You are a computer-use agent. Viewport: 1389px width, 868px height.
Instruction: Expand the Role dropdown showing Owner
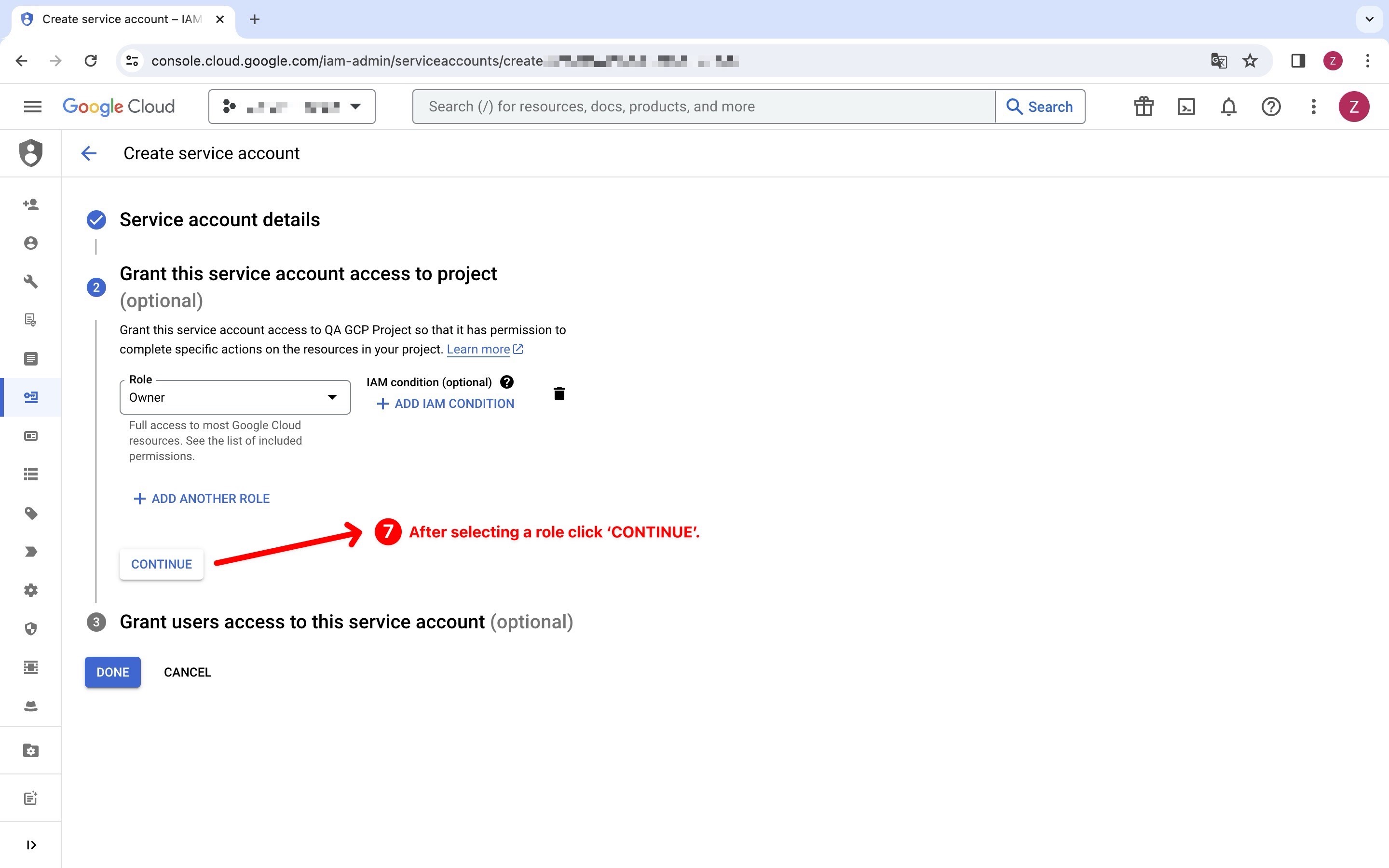click(x=235, y=397)
